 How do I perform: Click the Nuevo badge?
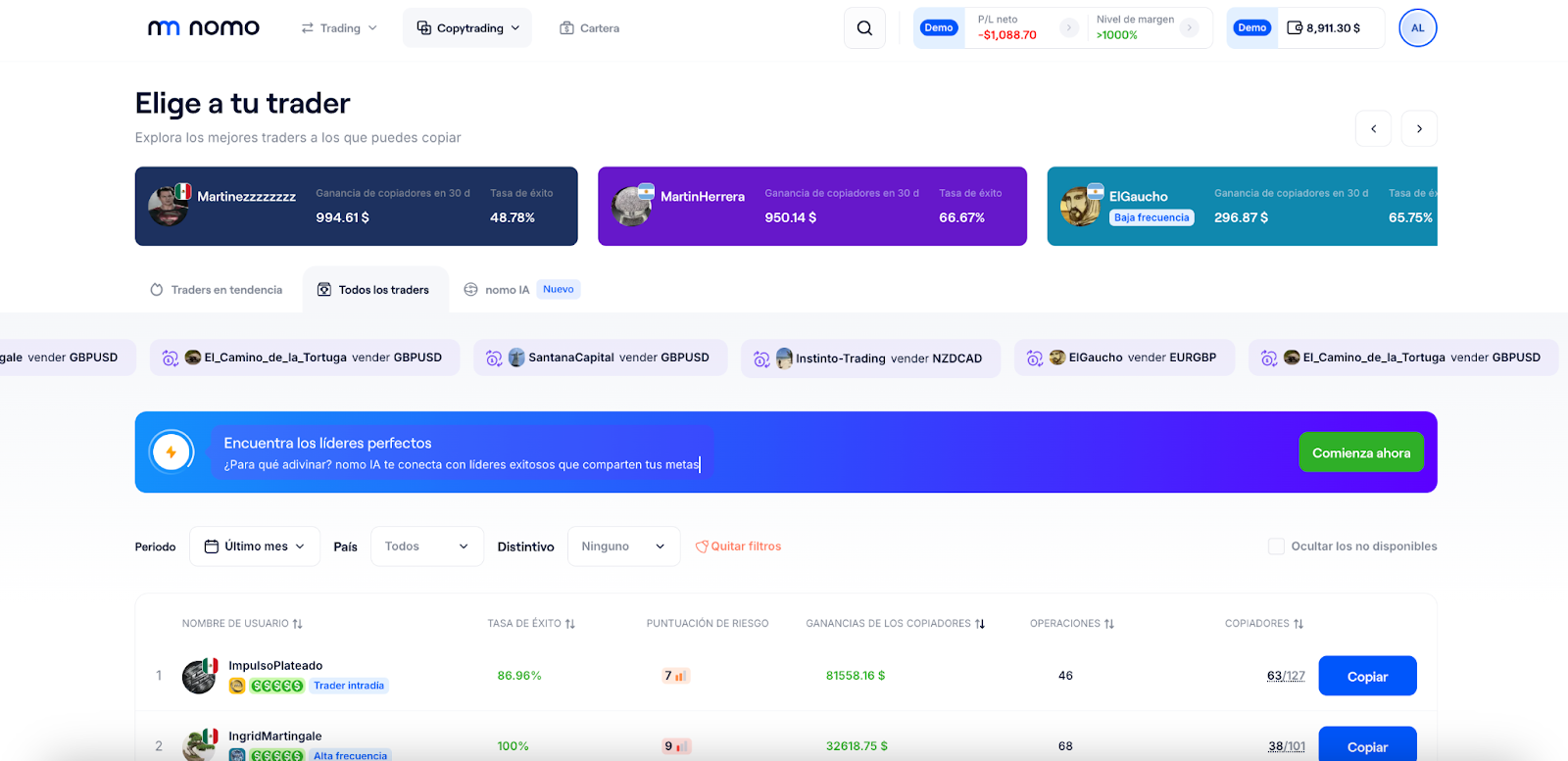[559, 289]
